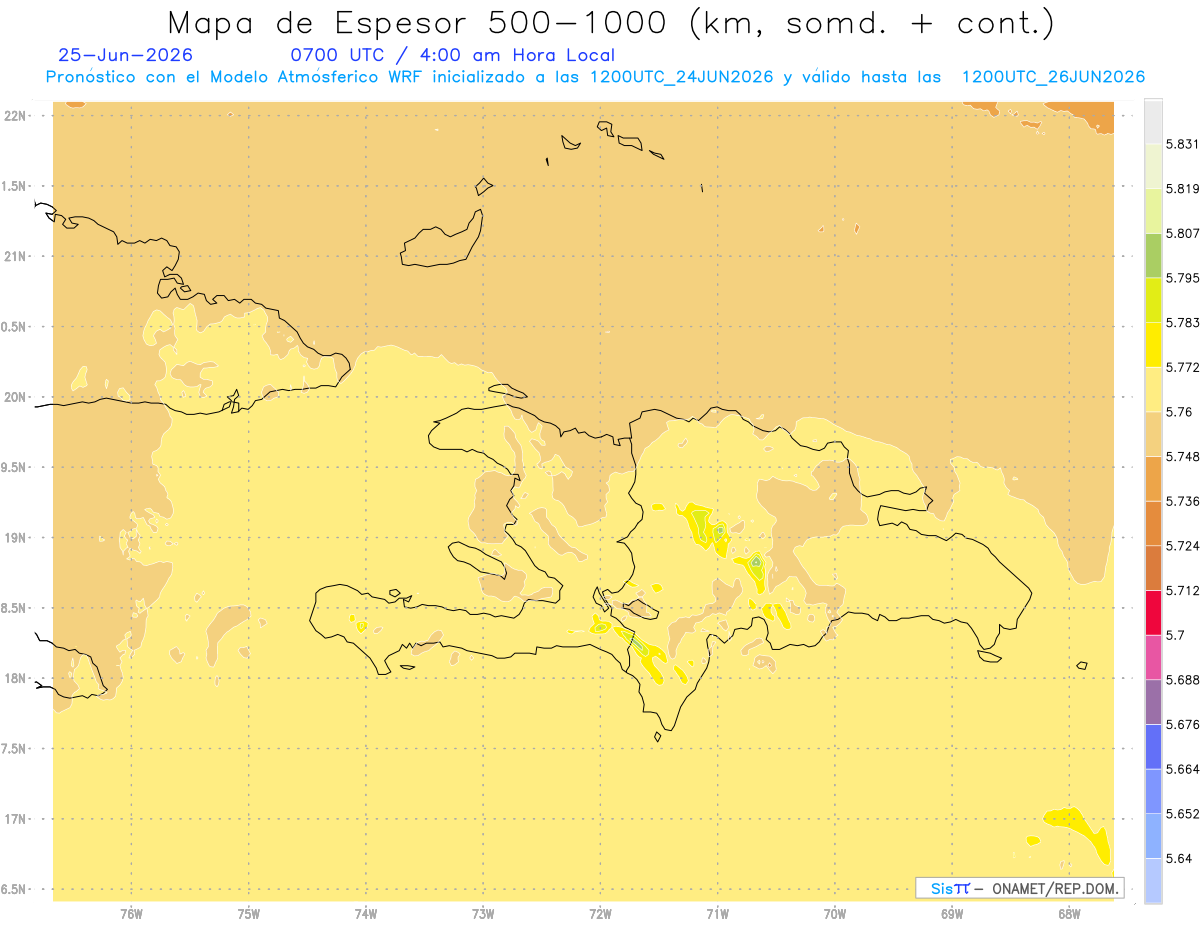
Task: Click the "71W" longitude axis label
Action: [717, 913]
